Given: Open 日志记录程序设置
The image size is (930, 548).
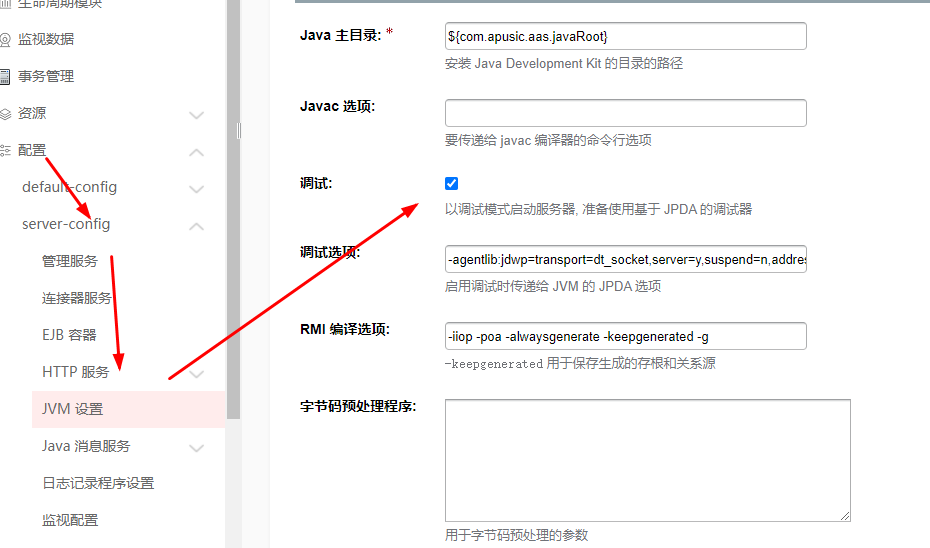Looking at the screenshot, I should [98, 483].
